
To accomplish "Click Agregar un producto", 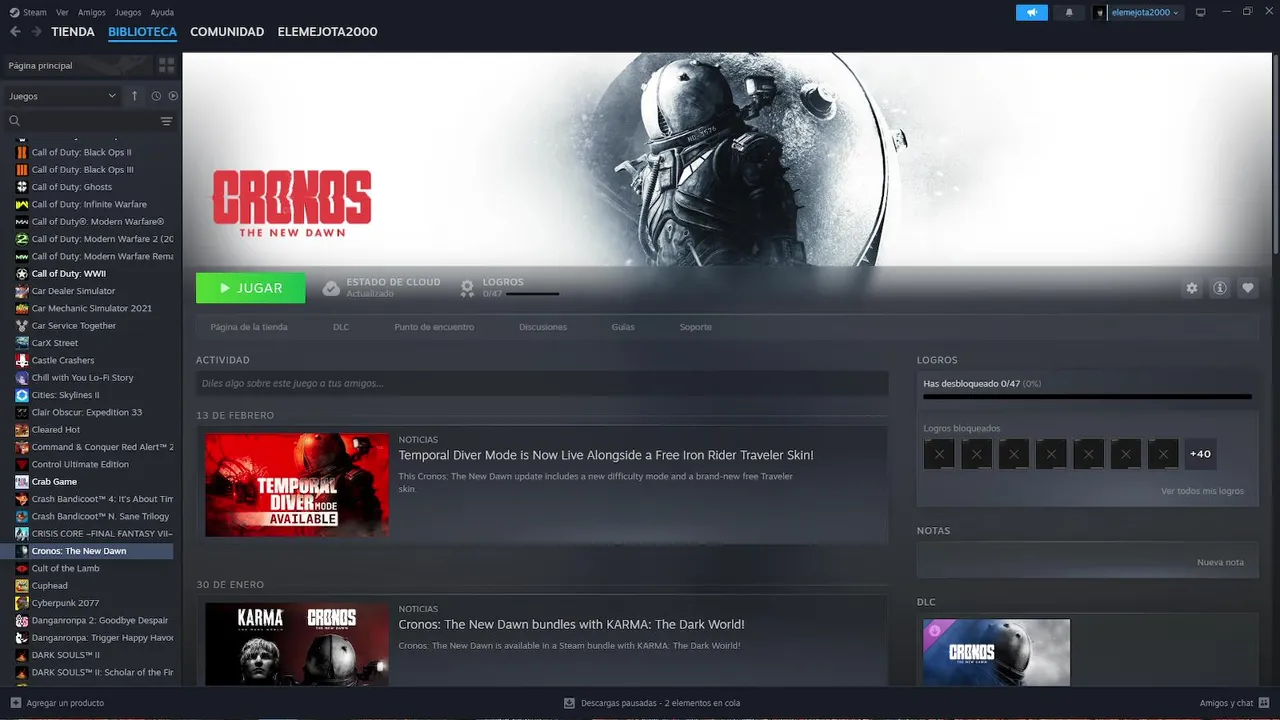I will 65,703.
